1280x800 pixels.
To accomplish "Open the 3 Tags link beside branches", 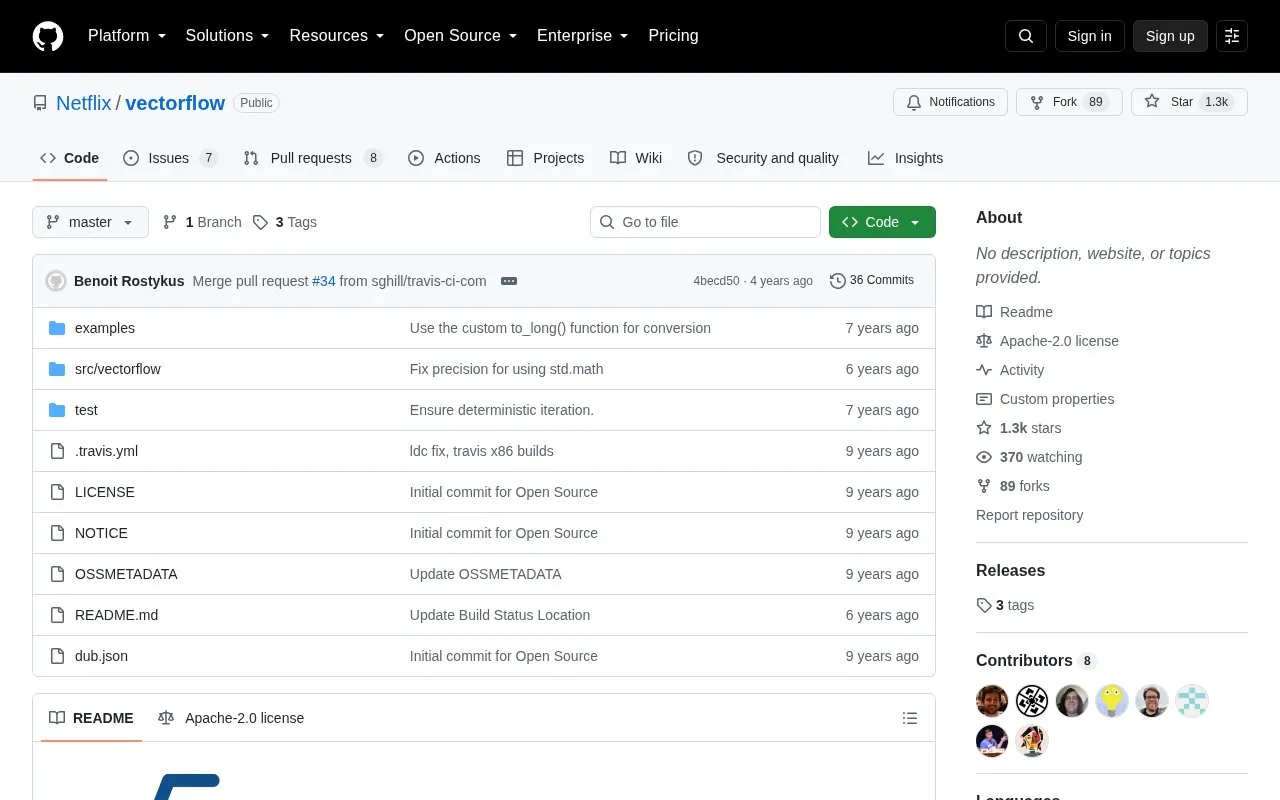I will [285, 222].
